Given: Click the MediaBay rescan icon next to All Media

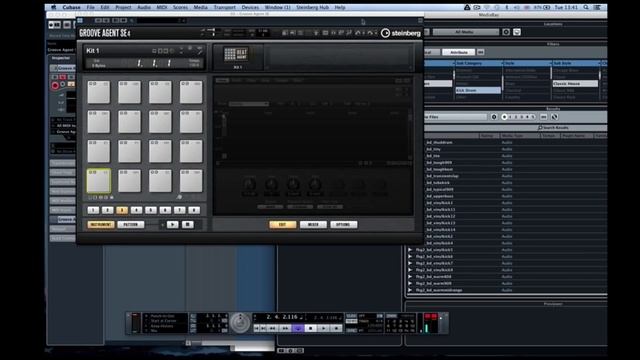Looking at the screenshot, I should pyautogui.click(x=517, y=32).
